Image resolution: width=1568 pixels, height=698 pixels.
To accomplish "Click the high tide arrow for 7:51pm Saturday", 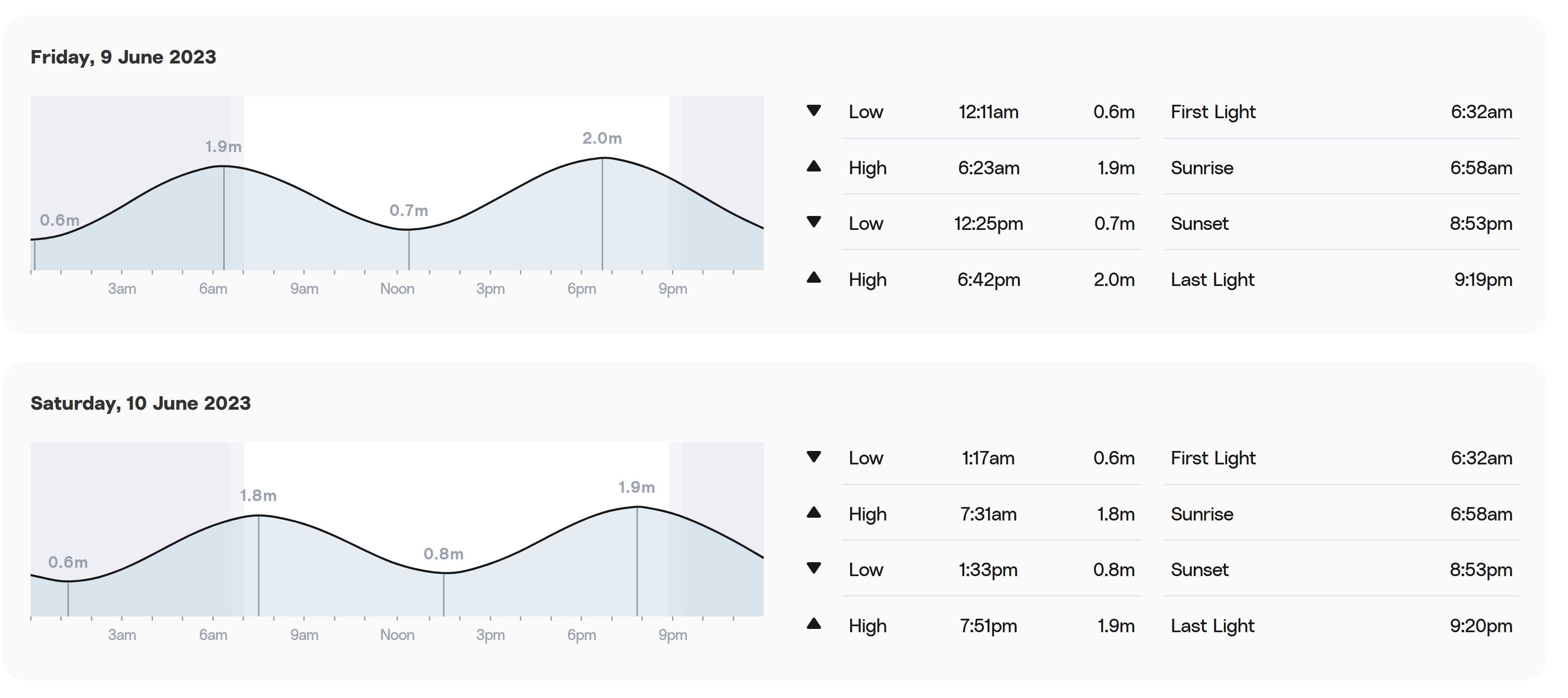I will pos(814,624).
